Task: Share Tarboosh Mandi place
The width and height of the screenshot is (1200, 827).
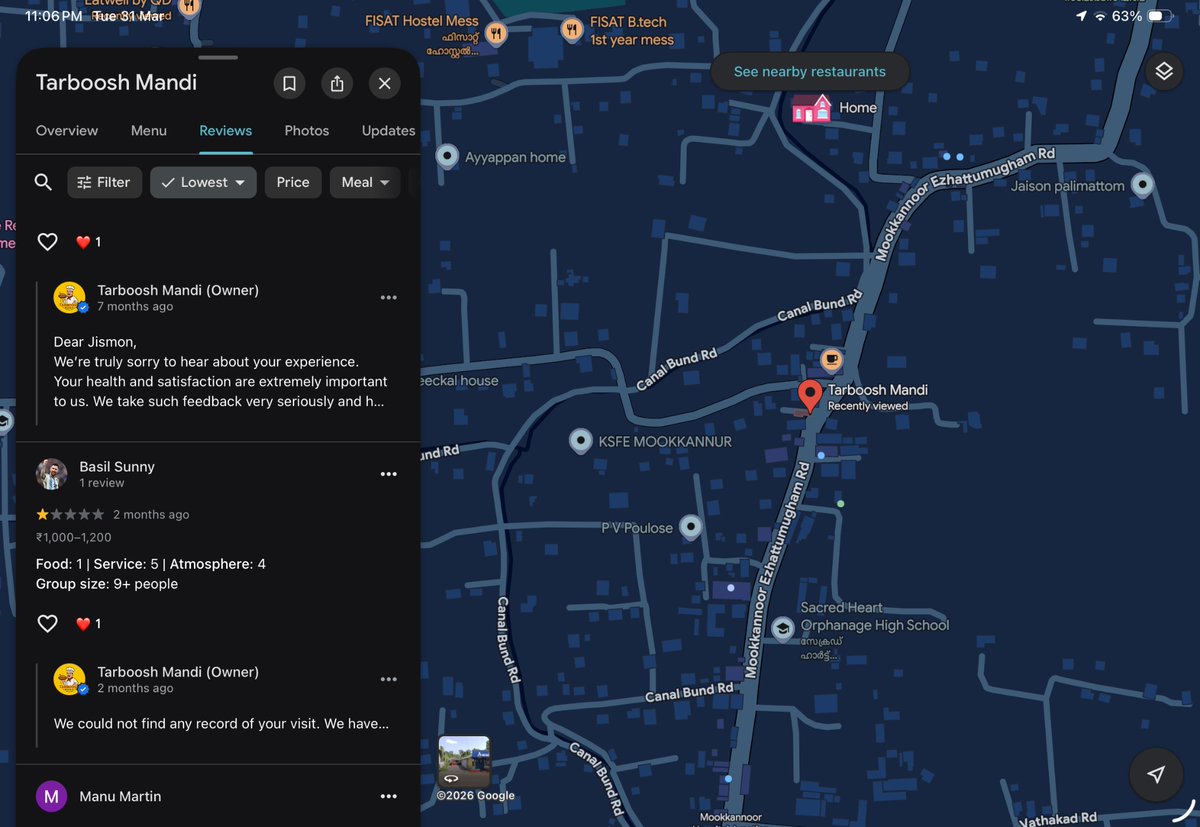Action: [337, 83]
